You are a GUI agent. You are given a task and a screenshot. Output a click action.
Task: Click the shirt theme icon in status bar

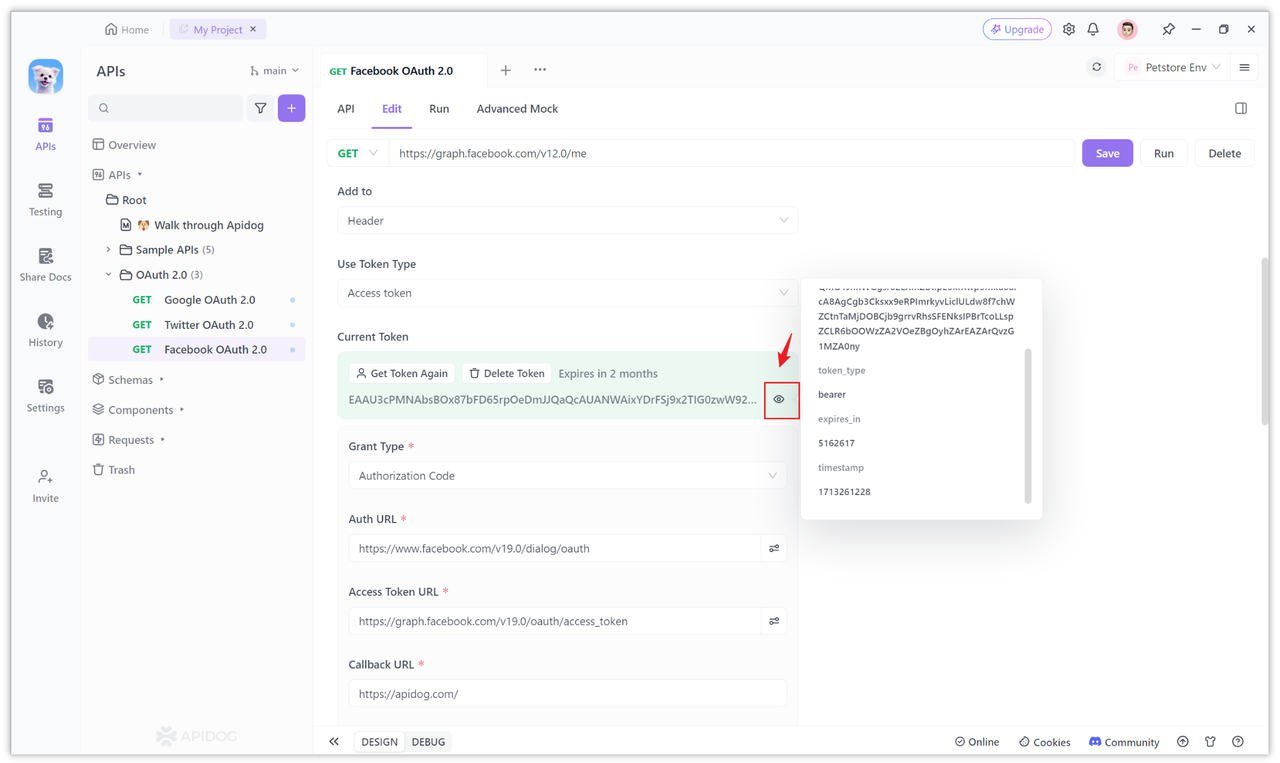[x=1210, y=741]
